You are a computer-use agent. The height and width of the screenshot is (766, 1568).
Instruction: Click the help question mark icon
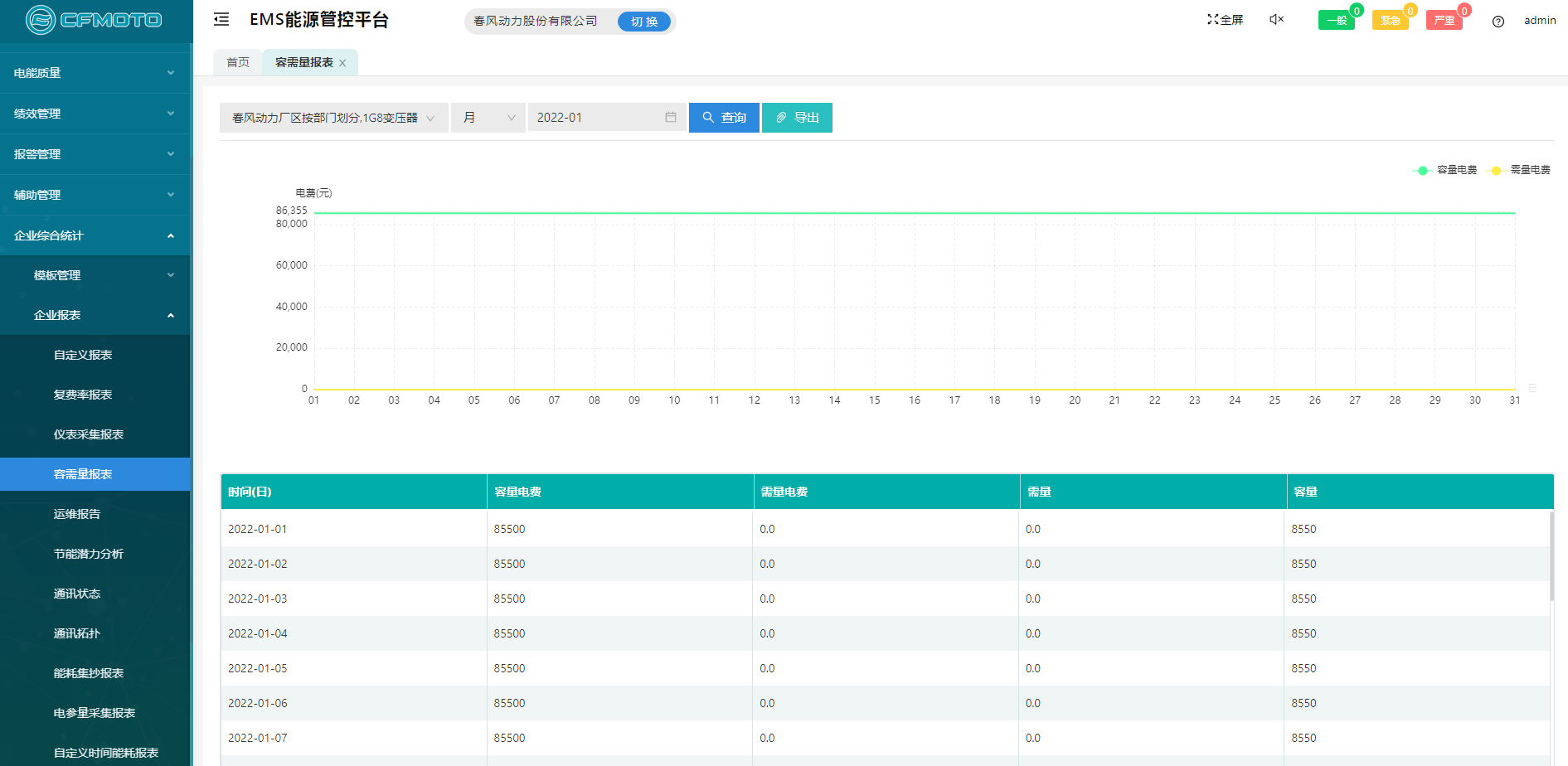pos(1498,22)
